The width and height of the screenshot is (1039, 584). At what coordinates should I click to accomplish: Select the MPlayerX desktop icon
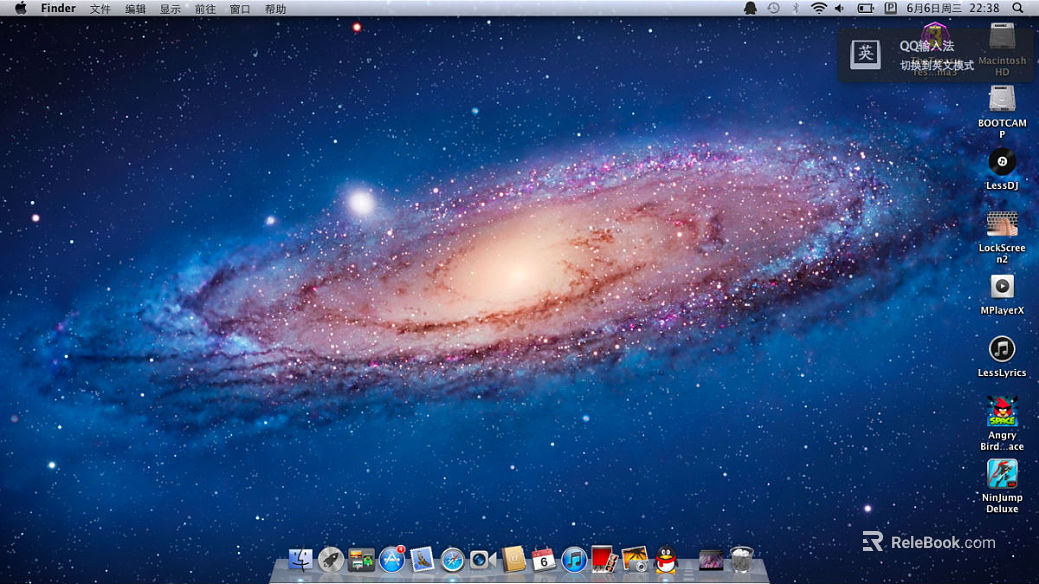(x=1001, y=287)
